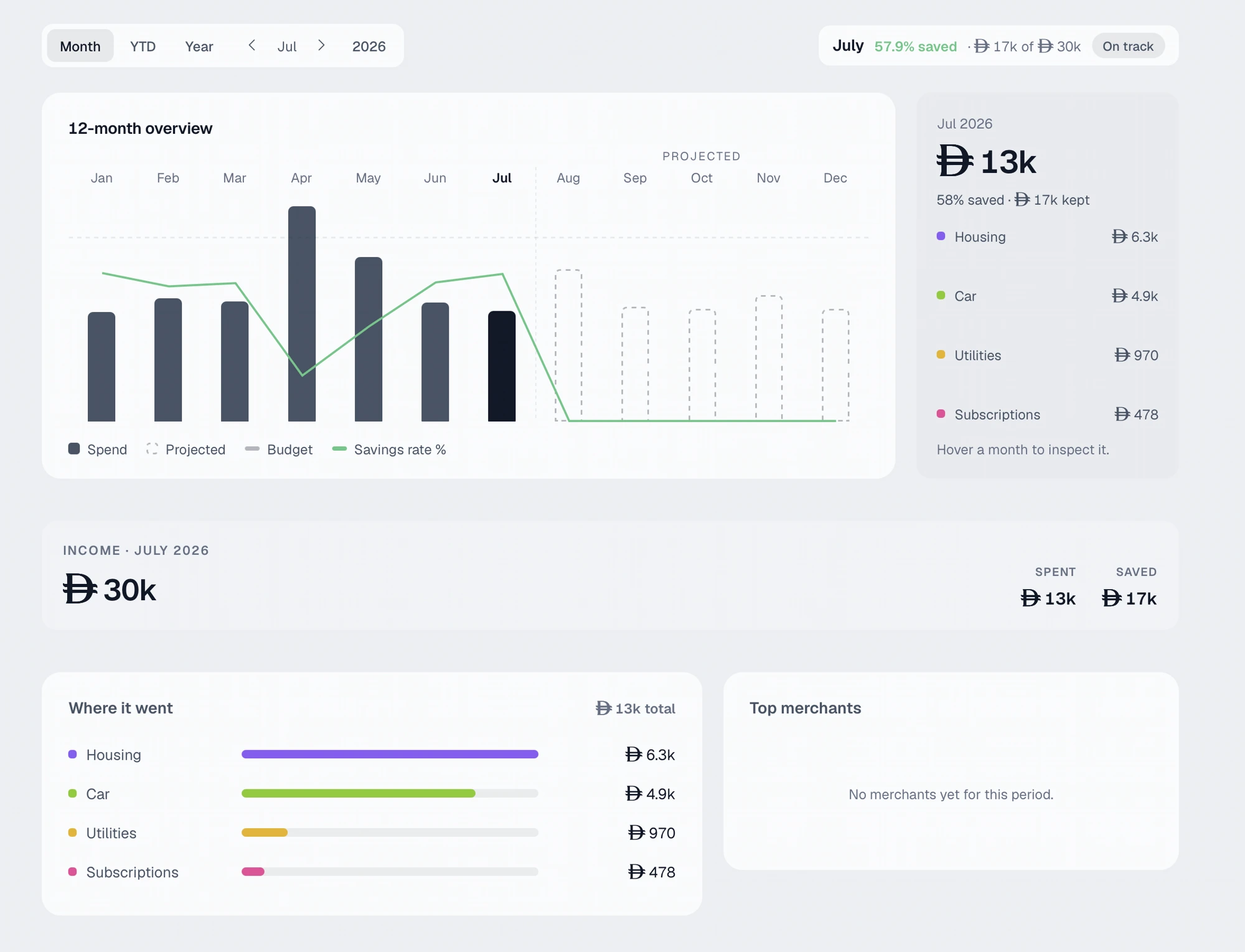Click the Housing progress bar
The height and width of the screenshot is (952, 1245).
point(390,754)
